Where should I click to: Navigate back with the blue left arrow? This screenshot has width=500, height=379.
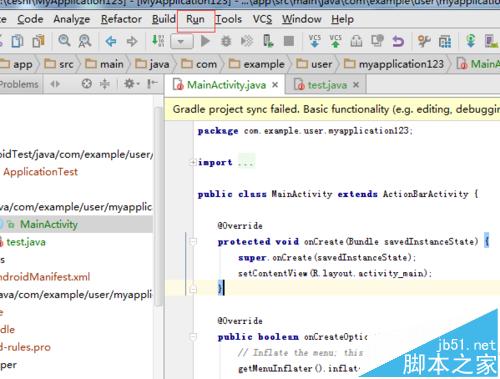(x=111, y=41)
